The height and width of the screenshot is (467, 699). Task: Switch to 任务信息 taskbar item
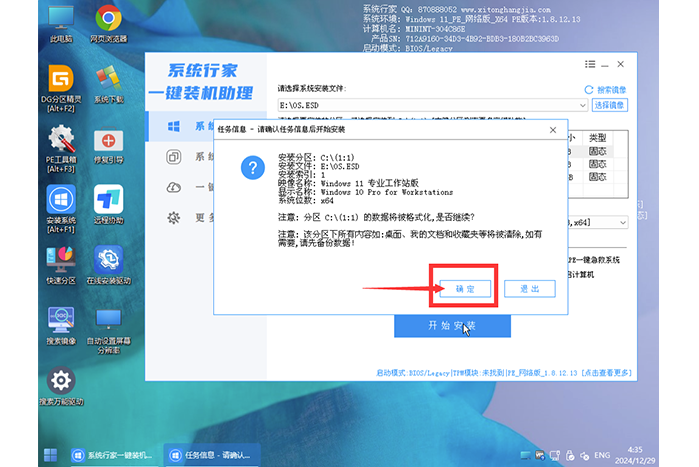tap(212, 455)
